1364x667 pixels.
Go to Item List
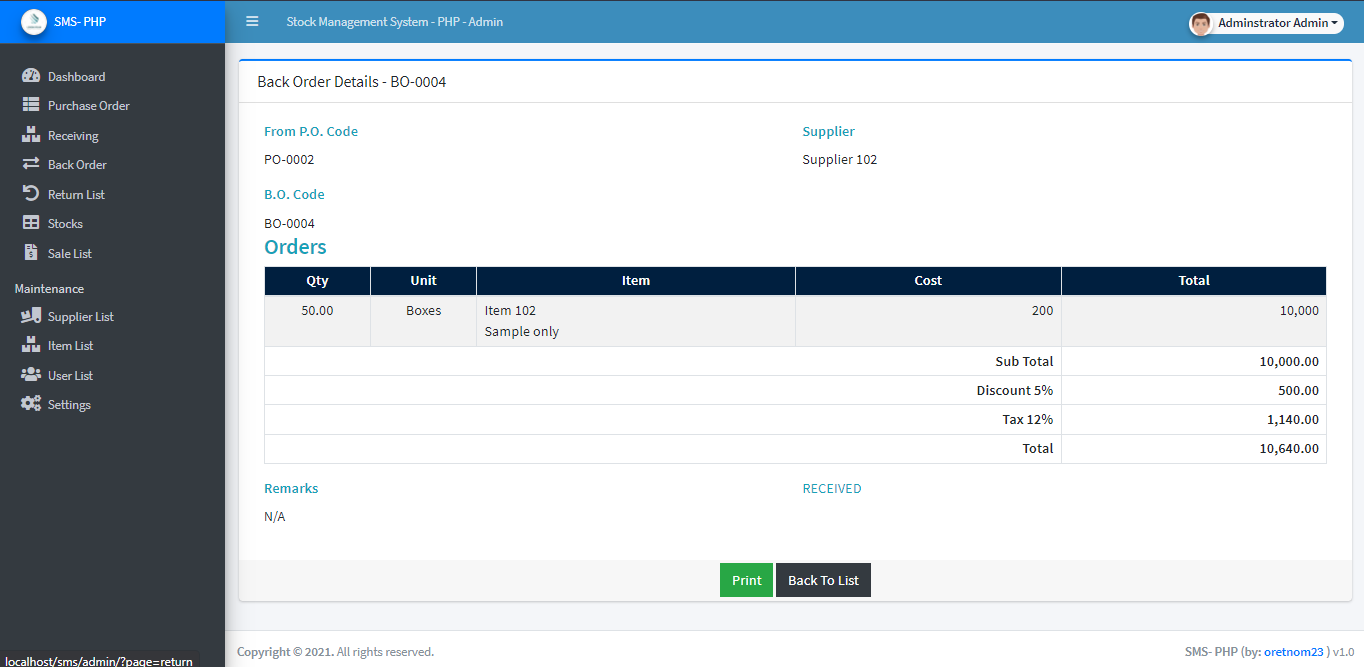[112, 345]
